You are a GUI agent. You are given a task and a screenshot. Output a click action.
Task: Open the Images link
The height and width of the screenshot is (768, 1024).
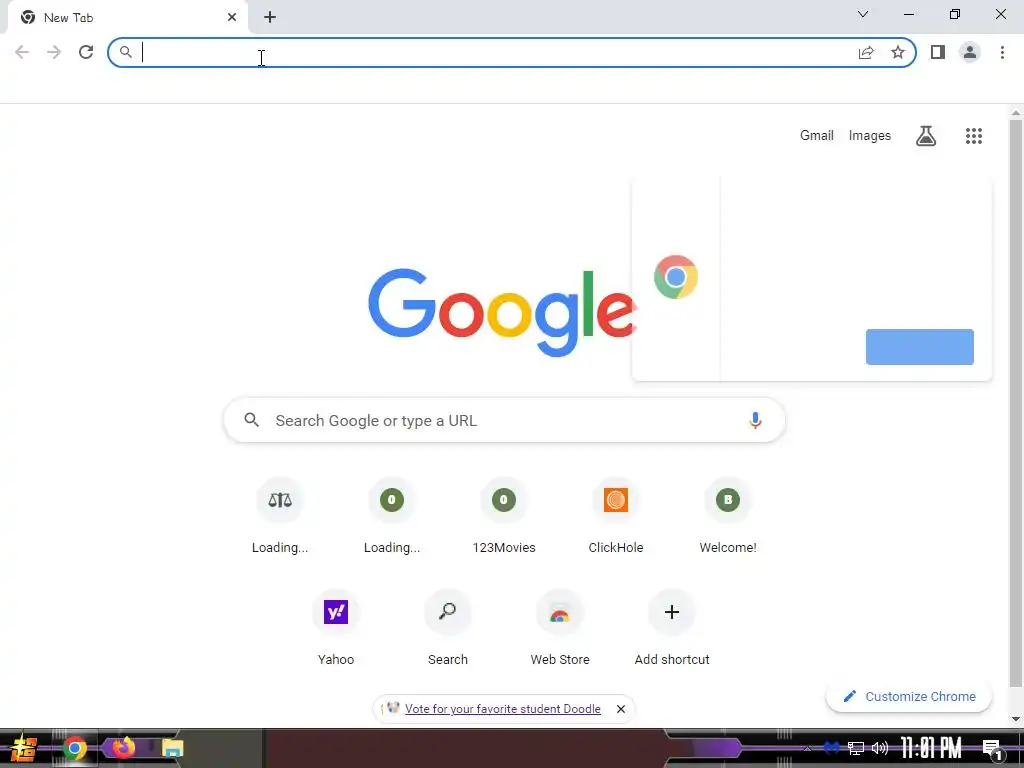click(x=869, y=136)
